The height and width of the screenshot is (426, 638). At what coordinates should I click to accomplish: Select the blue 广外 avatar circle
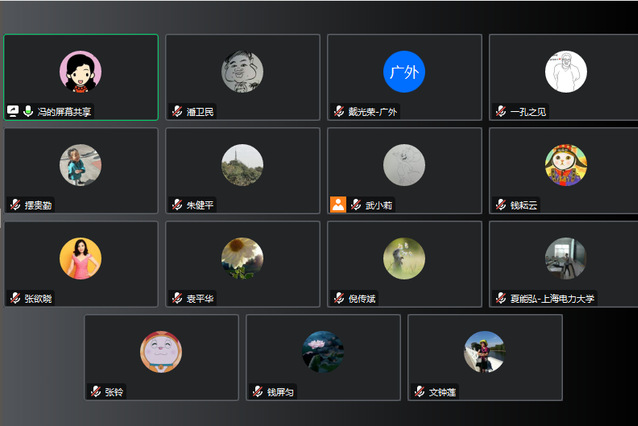[x=404, y=72]
